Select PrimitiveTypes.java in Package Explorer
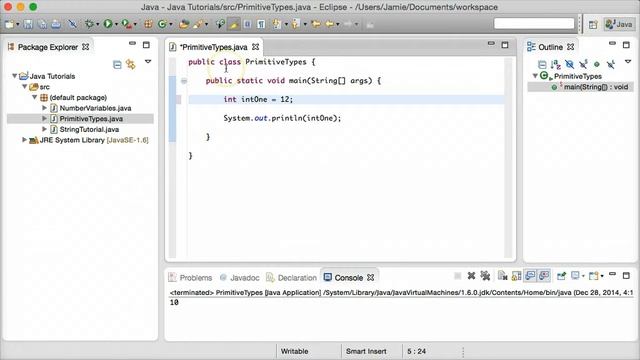The image size is (640, 360). 91,119
